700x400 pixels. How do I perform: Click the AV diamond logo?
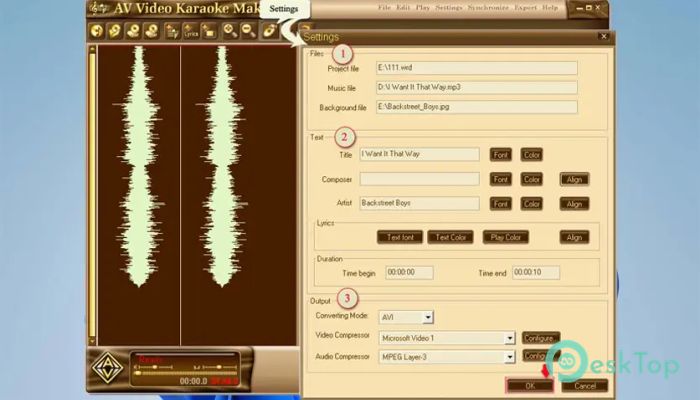[108, 368]
